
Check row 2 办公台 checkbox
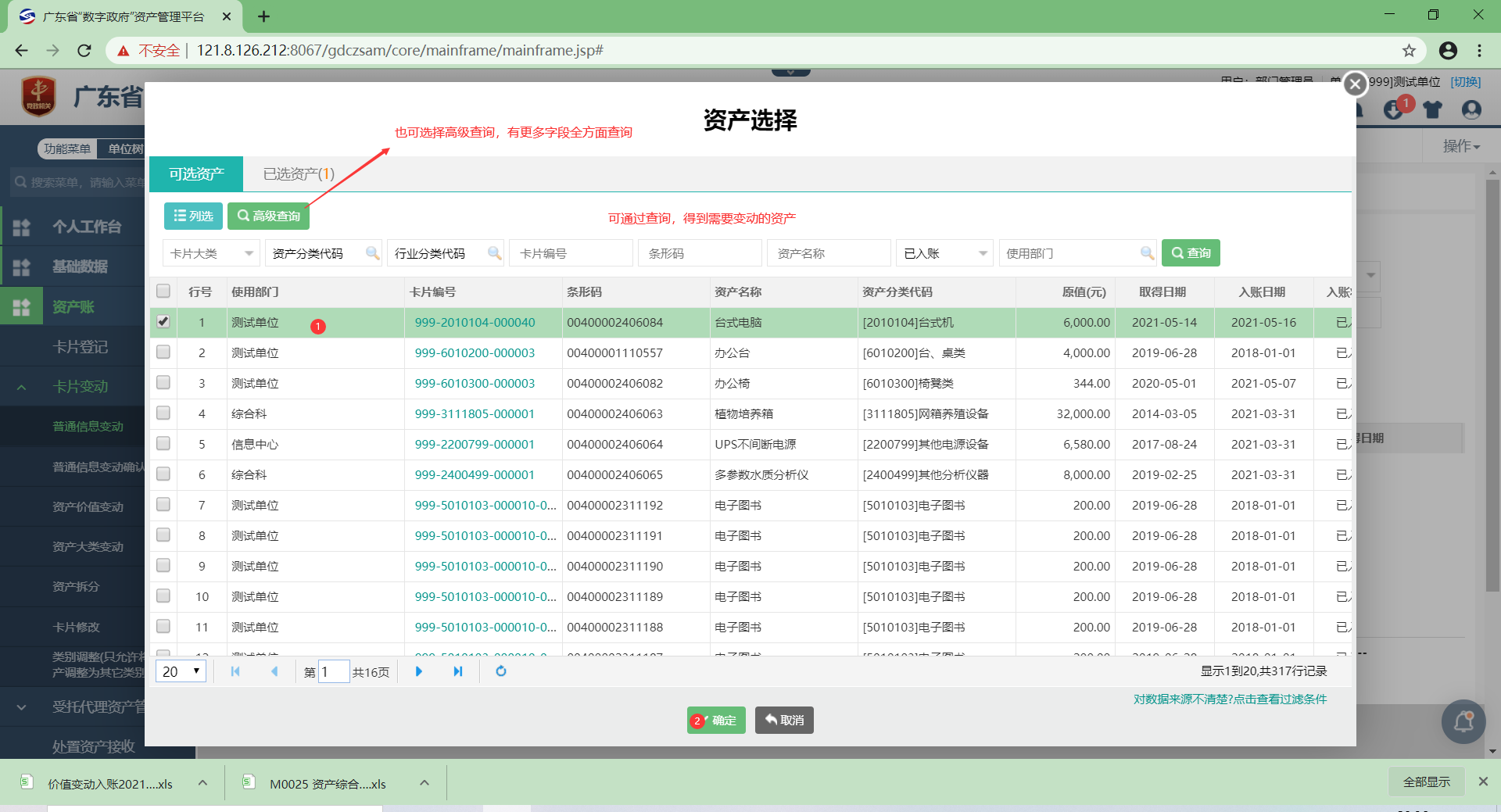click(x=163, y=352)
